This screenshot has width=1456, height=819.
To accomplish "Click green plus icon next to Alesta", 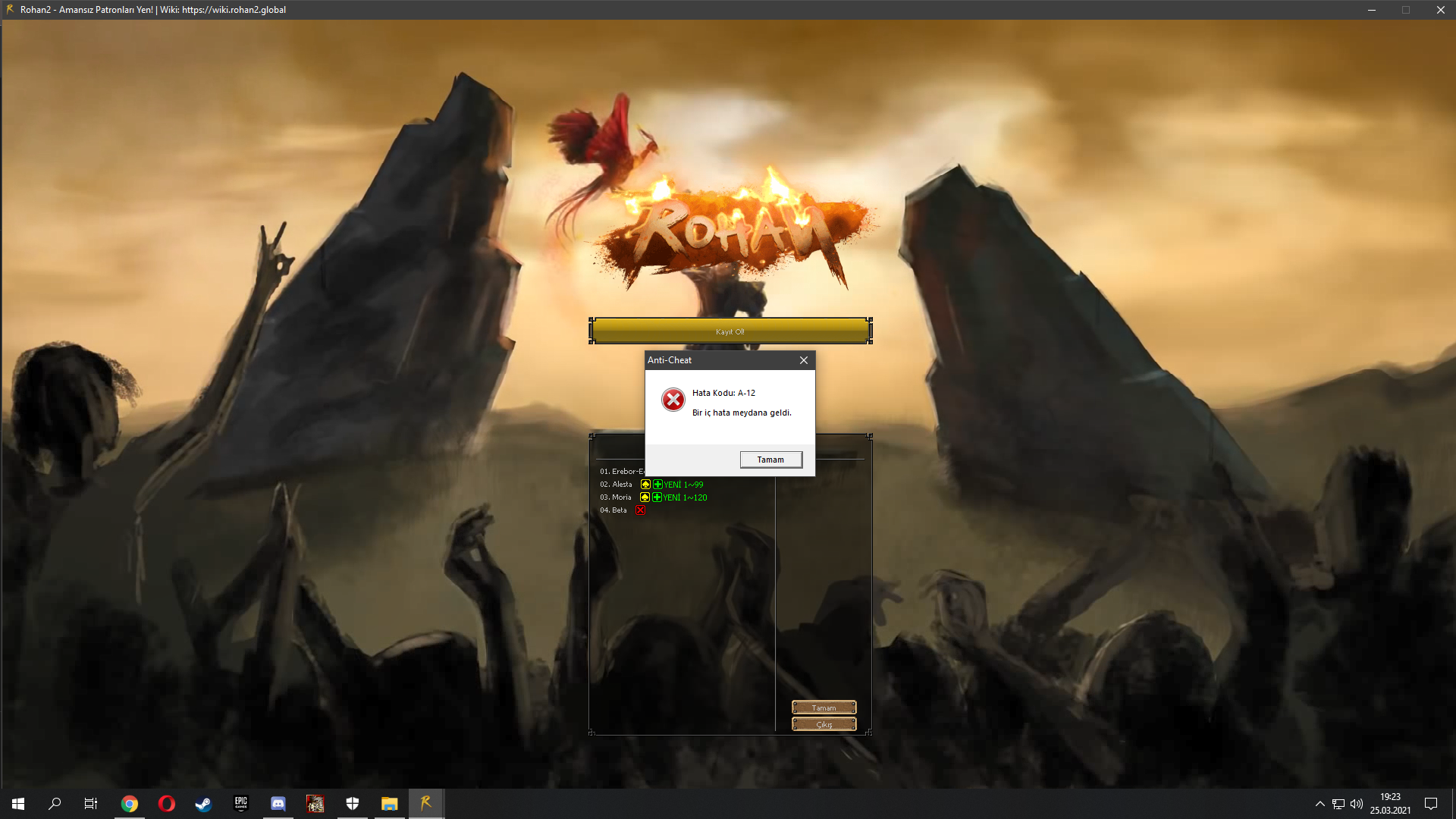I will [x=657, y=485].
